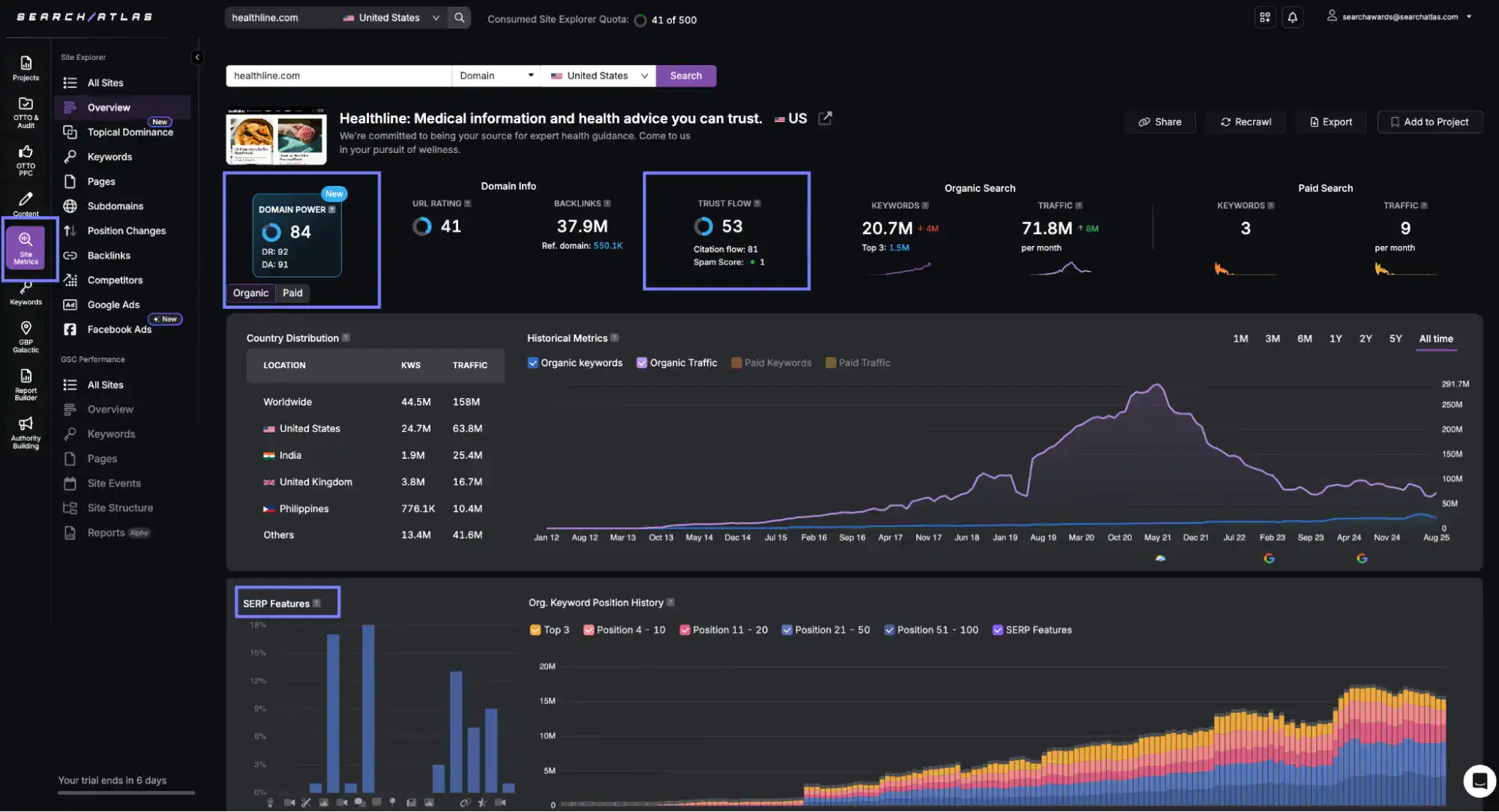This screenshot has height=812, width=1499.
Task: Click the healthline.com domain input field
Action: (x=337, y=76)
